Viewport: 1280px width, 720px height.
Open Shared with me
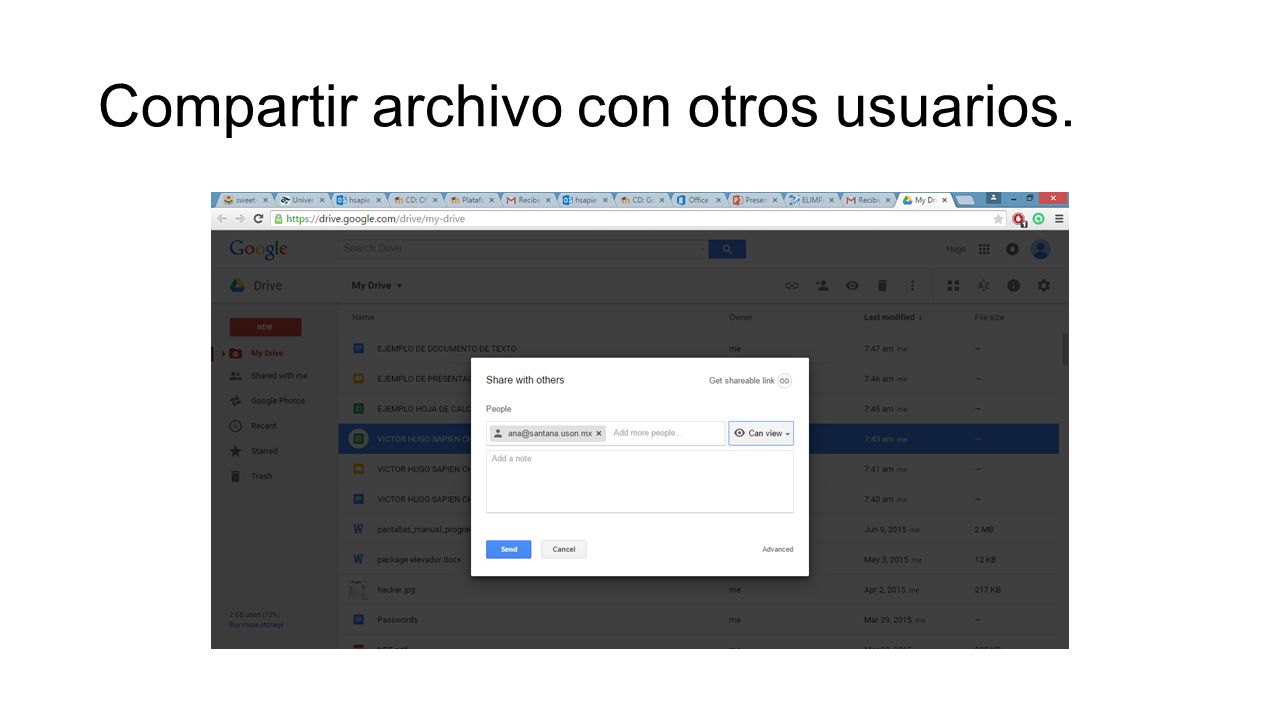[x=278, y=376]
